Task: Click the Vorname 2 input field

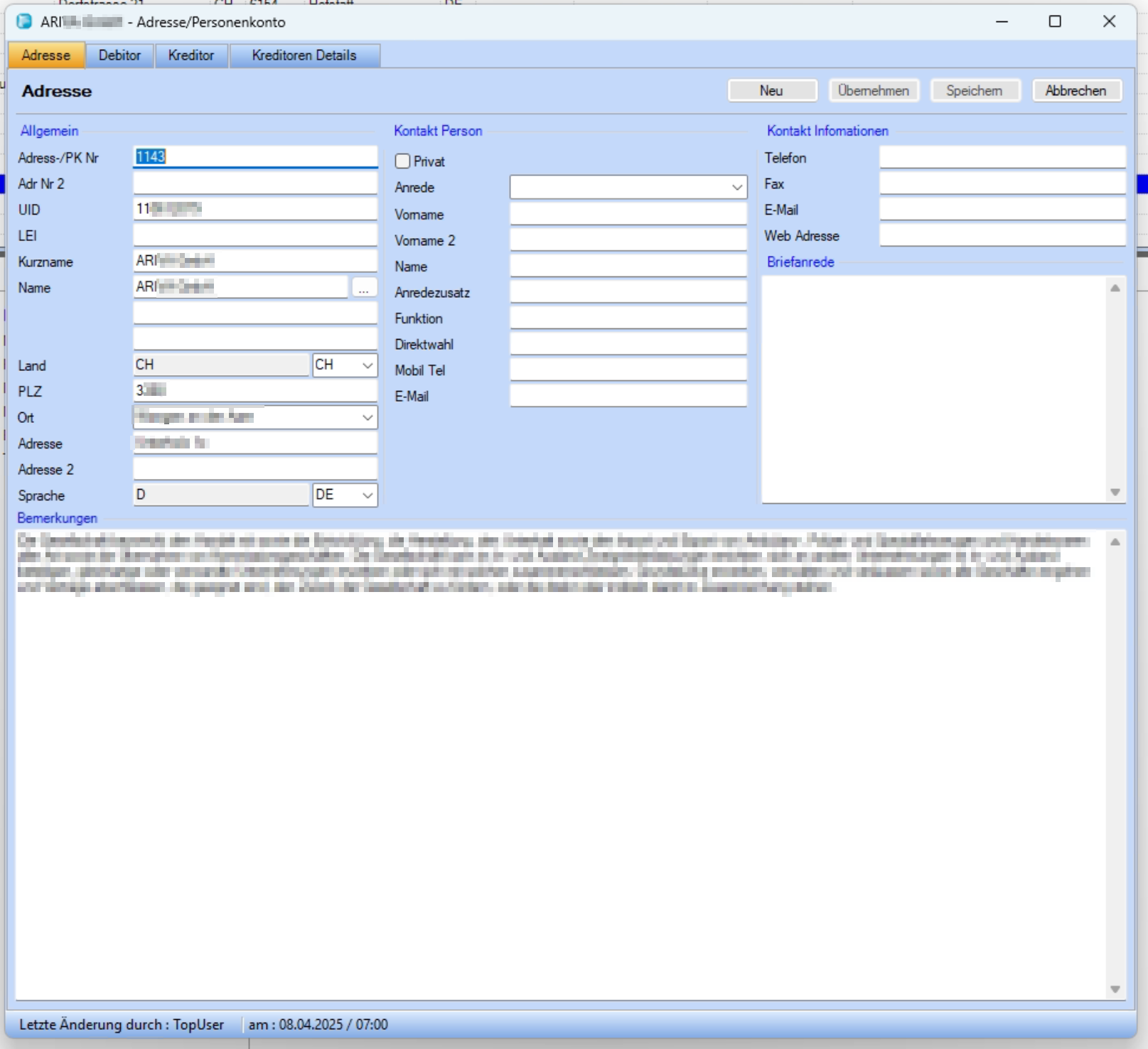Action: [628, 240]
